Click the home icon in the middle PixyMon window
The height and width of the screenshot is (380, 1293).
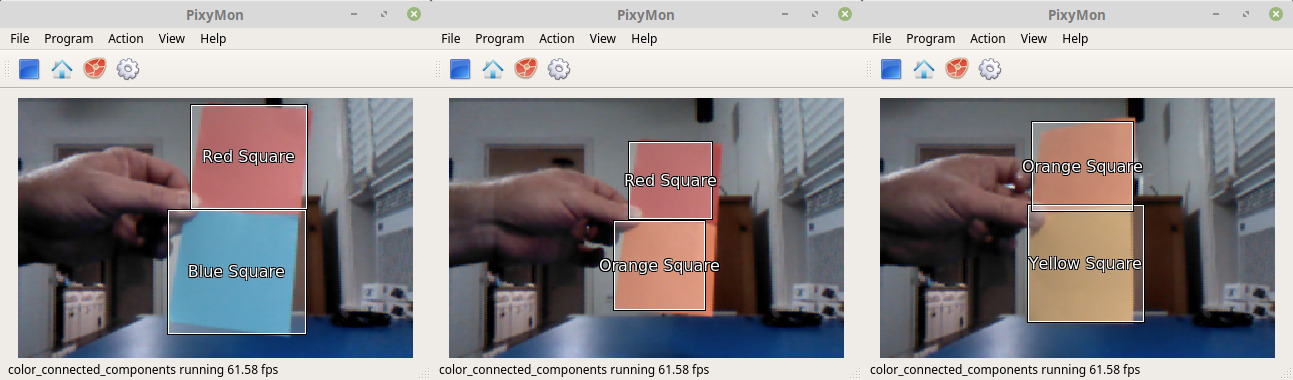(493, 69)
